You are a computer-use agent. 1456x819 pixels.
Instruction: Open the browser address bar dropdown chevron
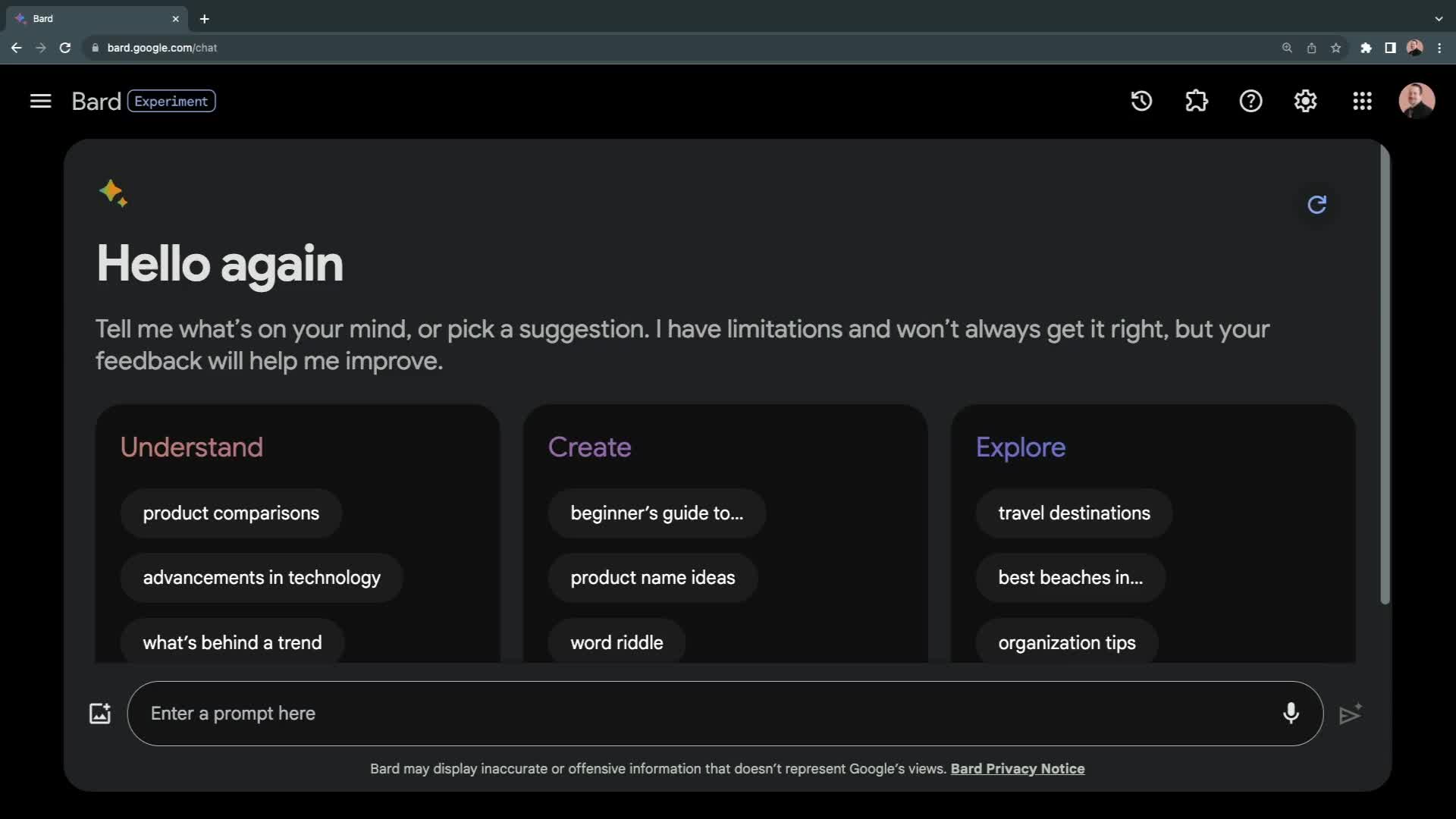1438,19
